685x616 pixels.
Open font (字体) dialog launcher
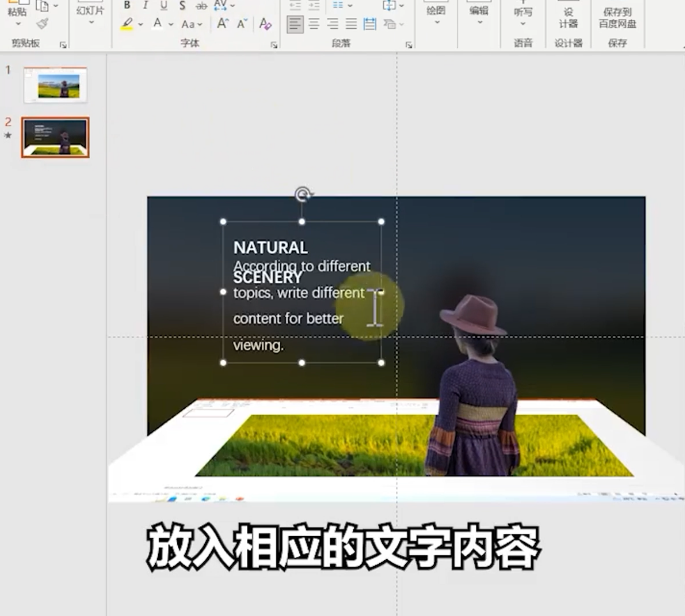274,45
